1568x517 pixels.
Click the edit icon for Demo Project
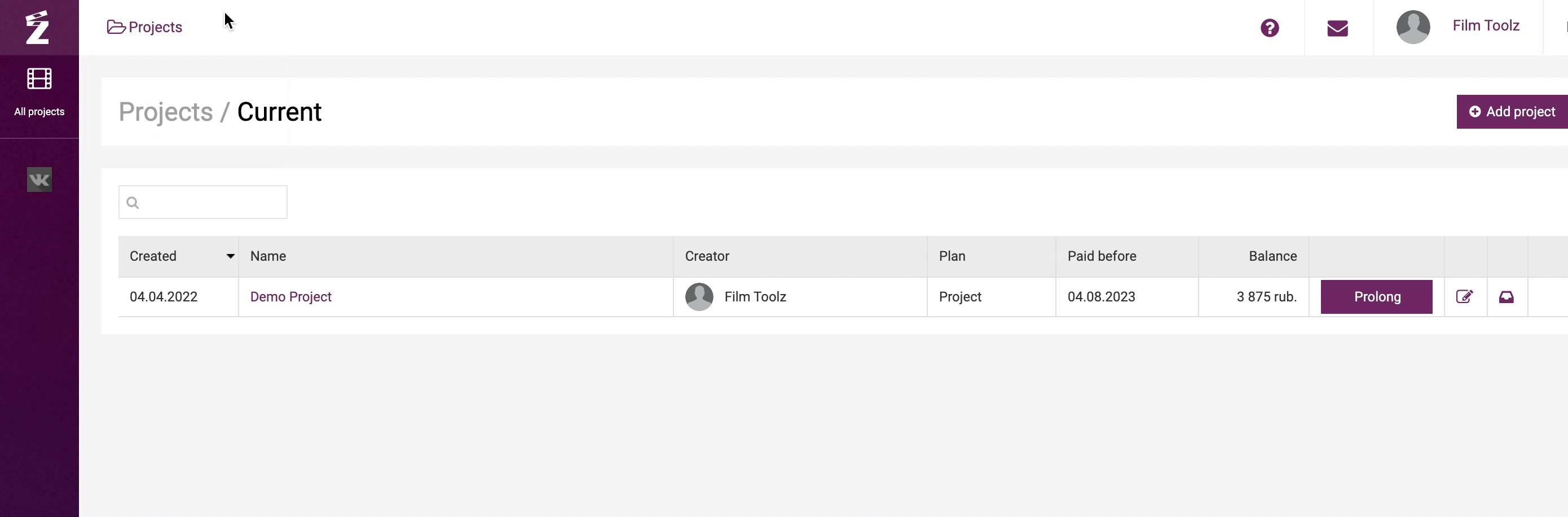pyautogui.click(x=1464, y=296)
